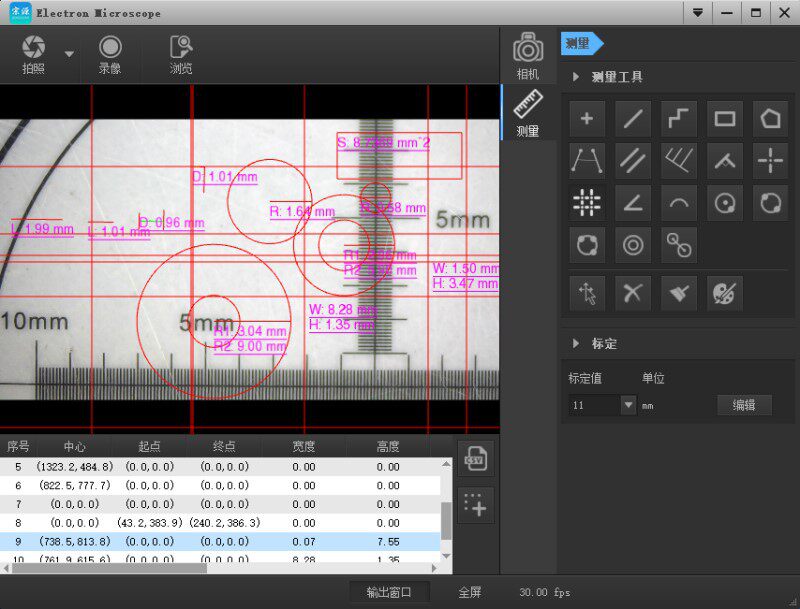This screenshot has width=800, height=609.
Task: Click the table's vertical scrollbar thumb
Action: pyautogui.click(x=446, y=521)
